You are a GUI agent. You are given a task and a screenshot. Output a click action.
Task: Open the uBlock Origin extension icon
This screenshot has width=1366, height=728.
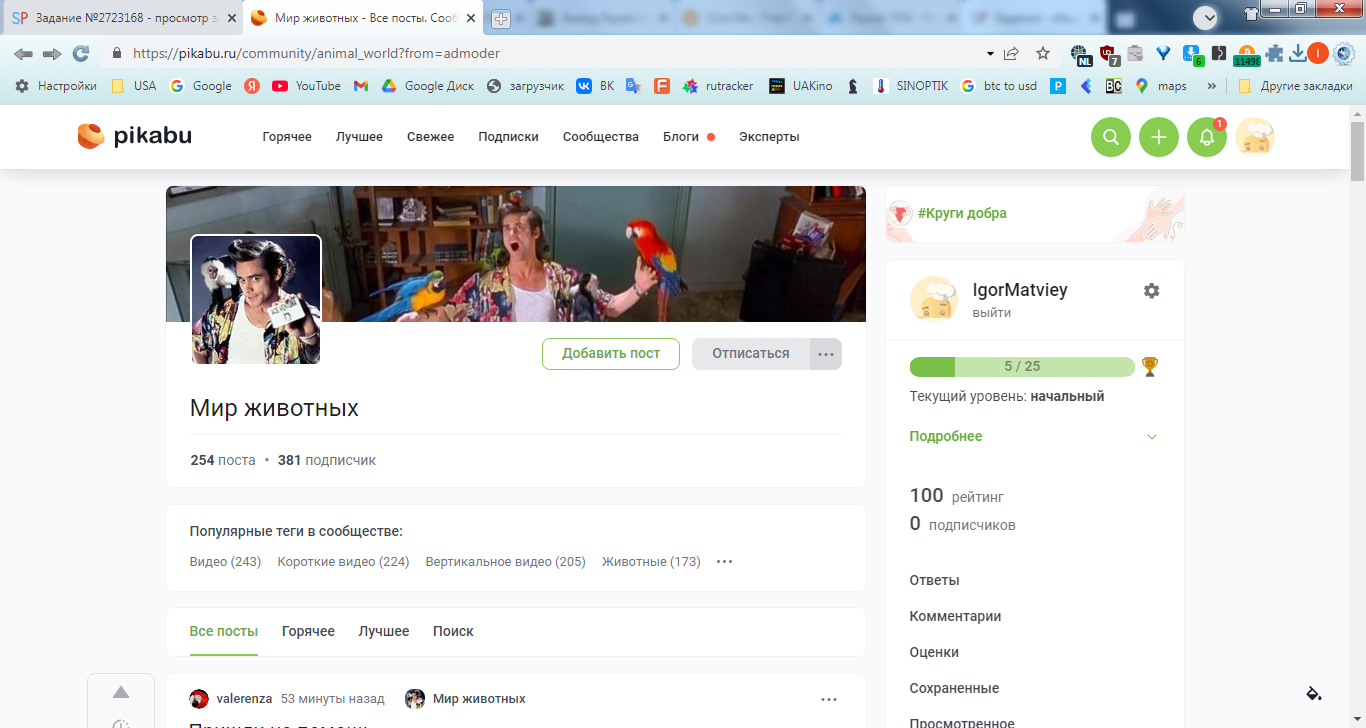(1107, 54)
